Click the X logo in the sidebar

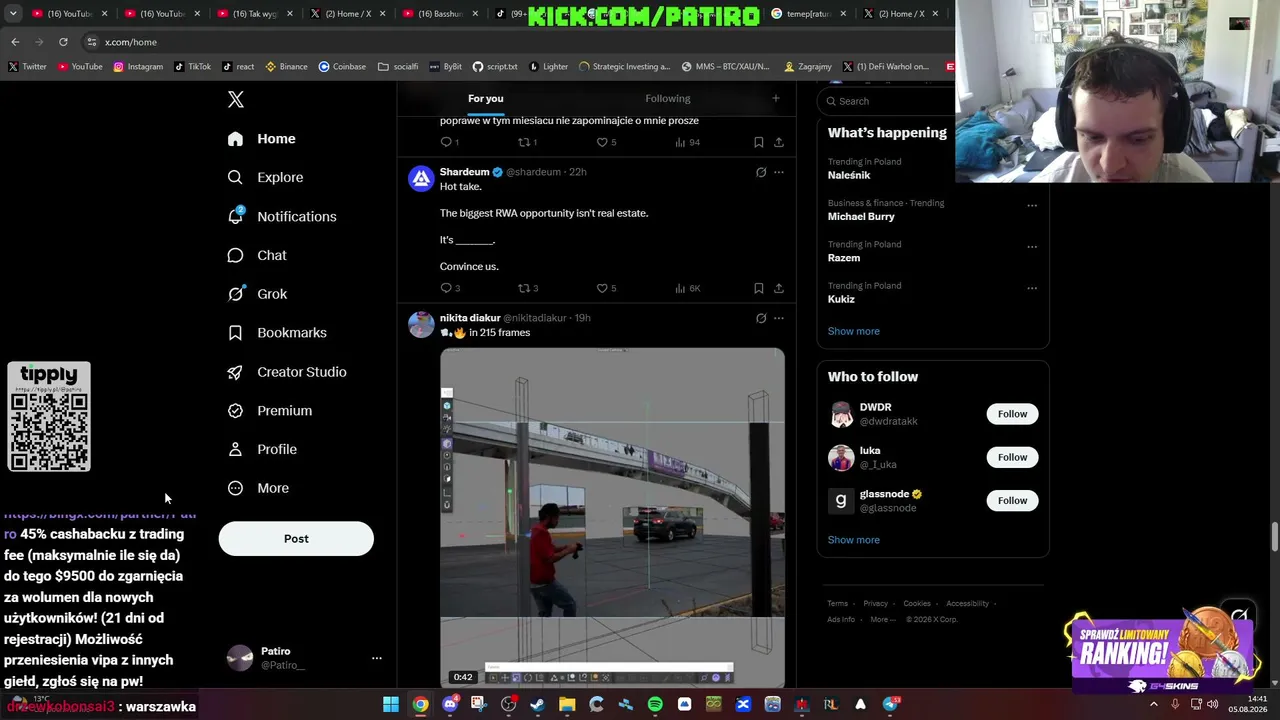point(236,99)
